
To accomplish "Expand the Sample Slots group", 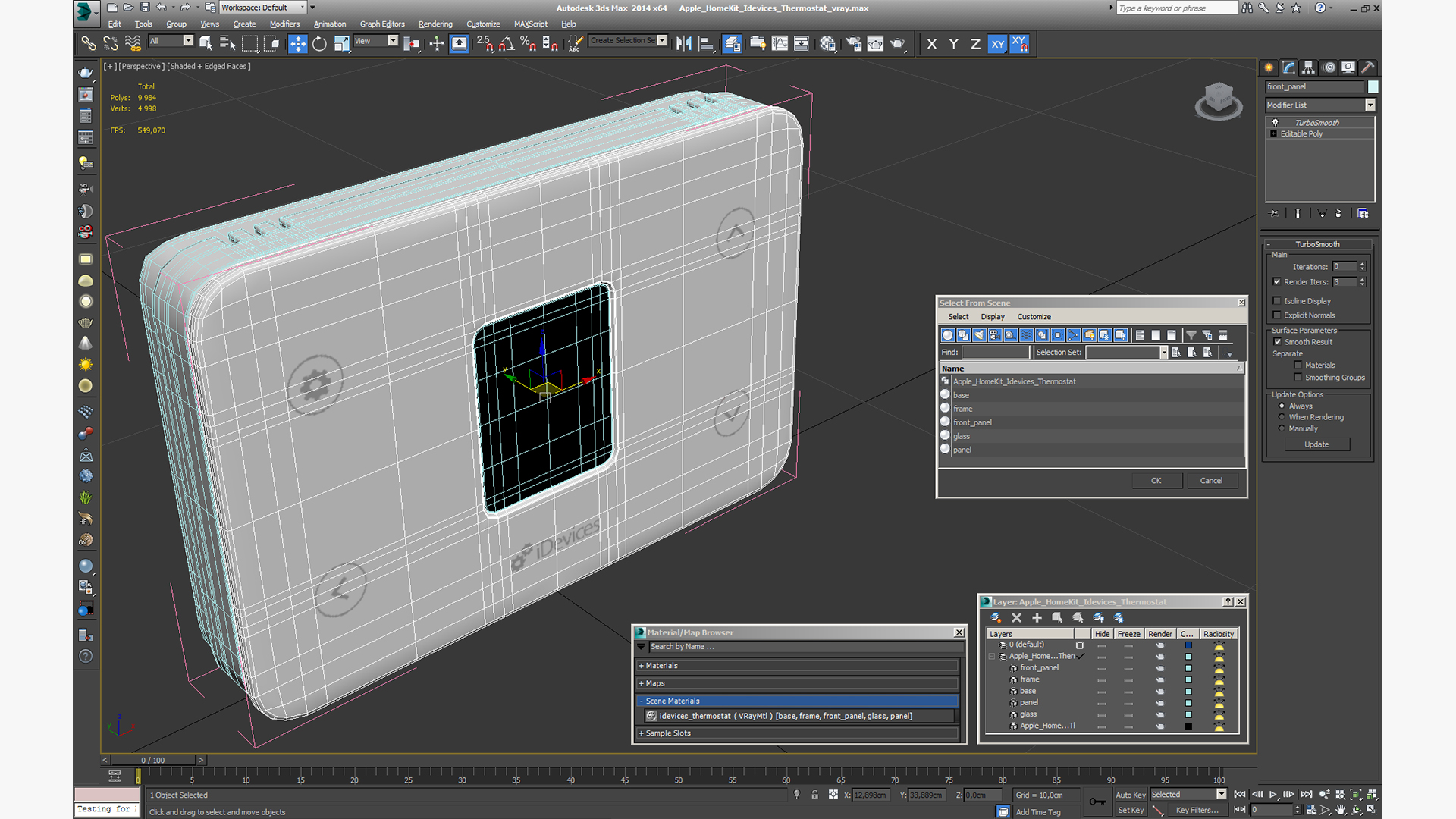I will coord(797,733).
